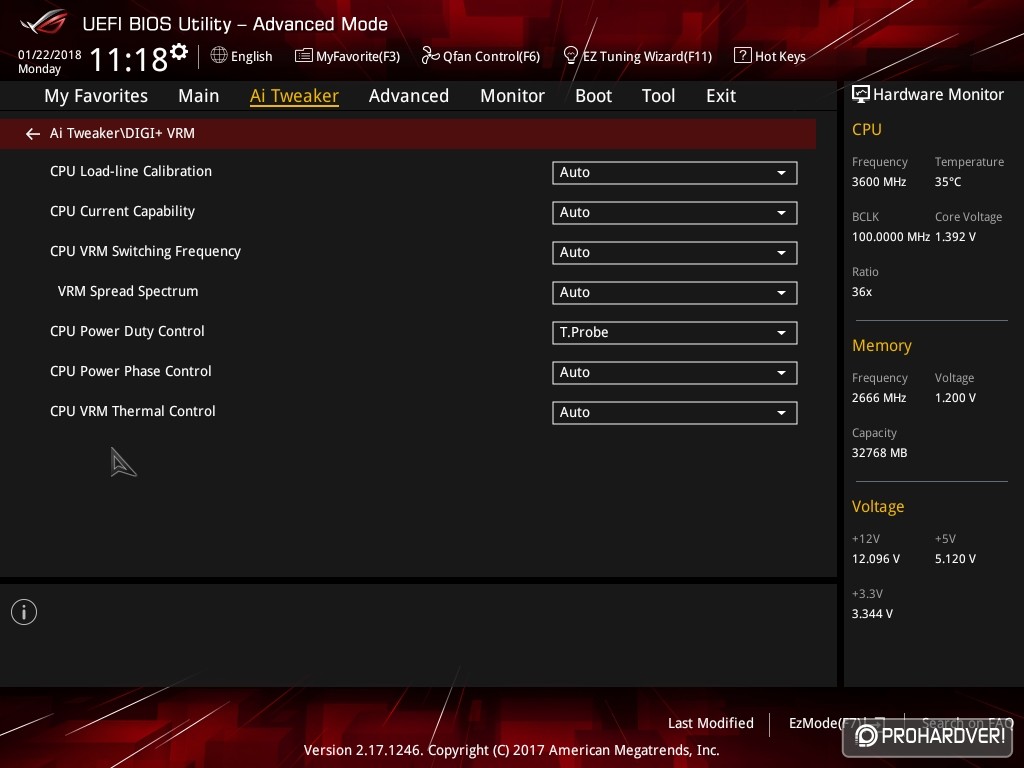Open CPU VRM Thermal Control dropdown

(x=675, y=413)
